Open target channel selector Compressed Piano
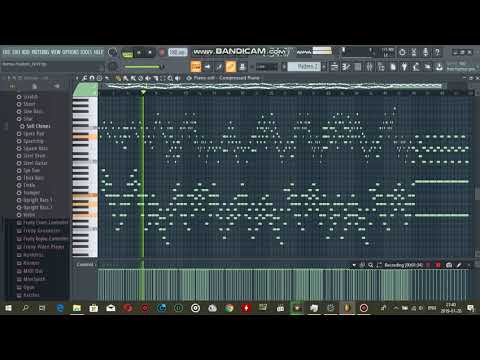The height and width of the screenshot is (360, 480). point(227,78)
